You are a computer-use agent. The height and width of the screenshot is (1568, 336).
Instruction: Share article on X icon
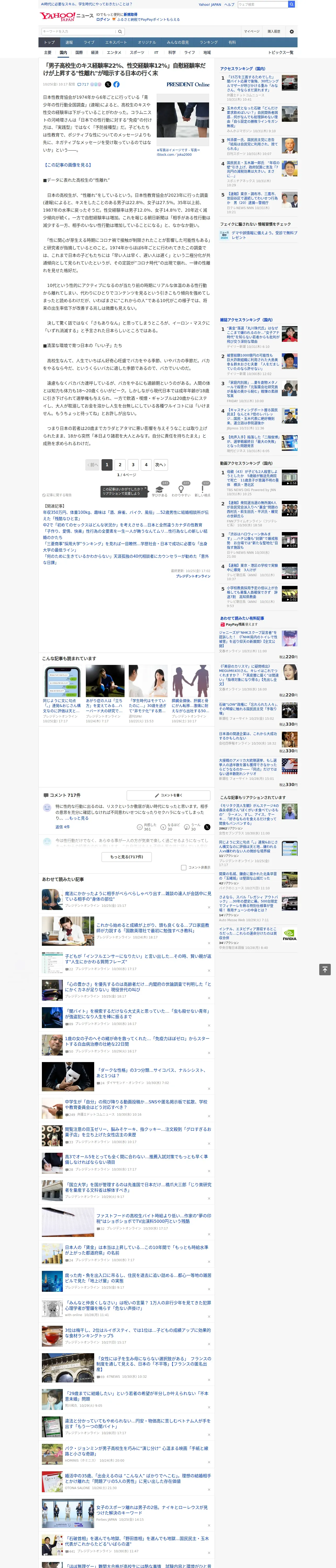tap(108, 85)
